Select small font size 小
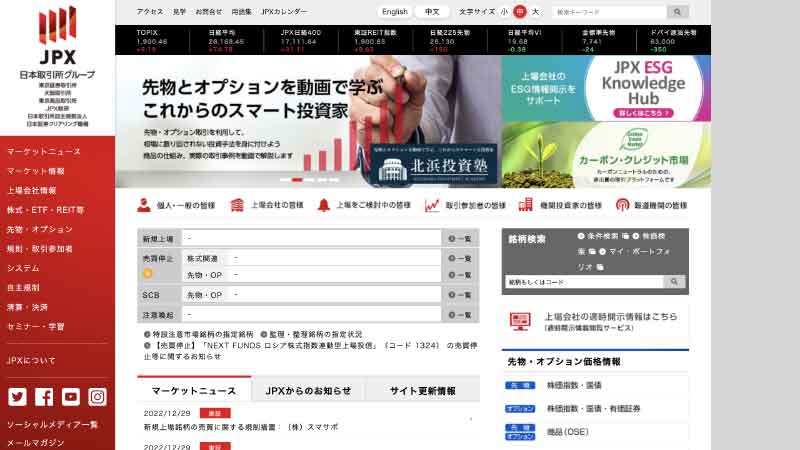 [504, 12]
